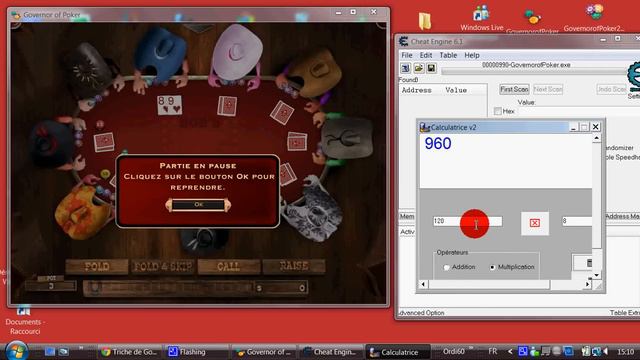Viewport: 640px width, 360px height.
Task: Click the raise amount slider in the poker game
Action: click(x=169, y=288)
